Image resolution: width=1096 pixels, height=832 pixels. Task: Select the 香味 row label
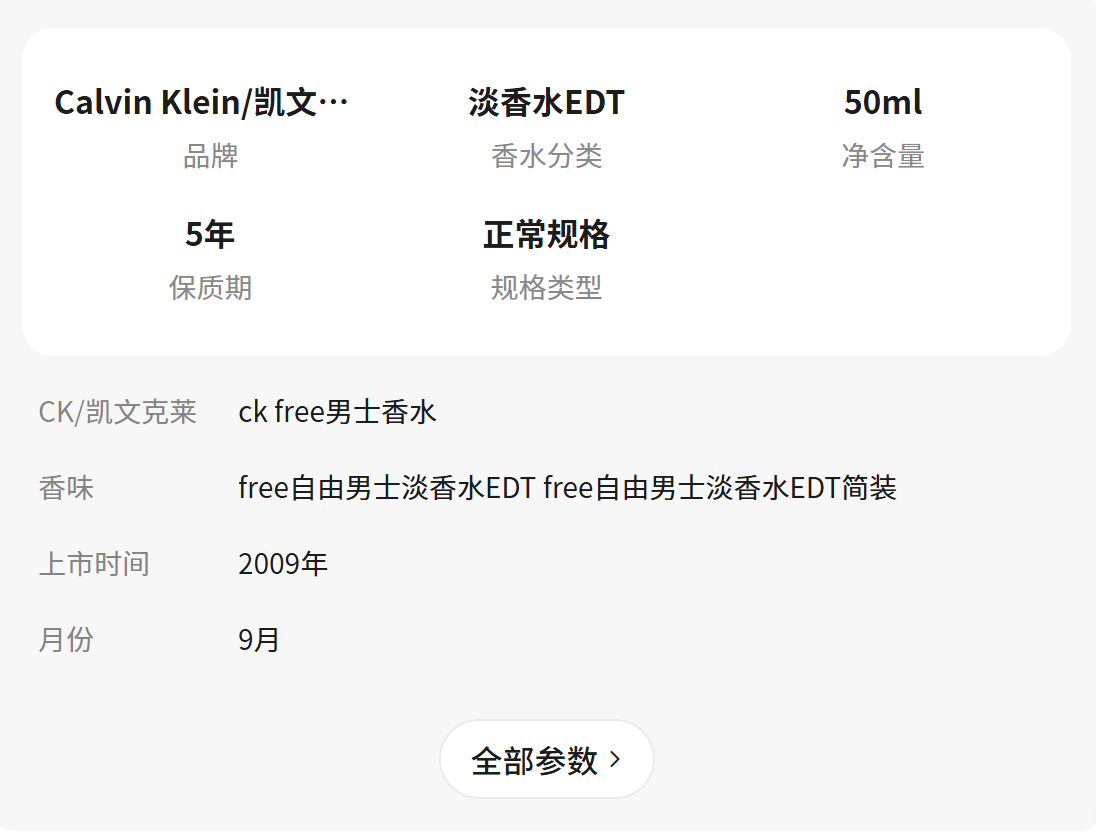coord(66,488)
